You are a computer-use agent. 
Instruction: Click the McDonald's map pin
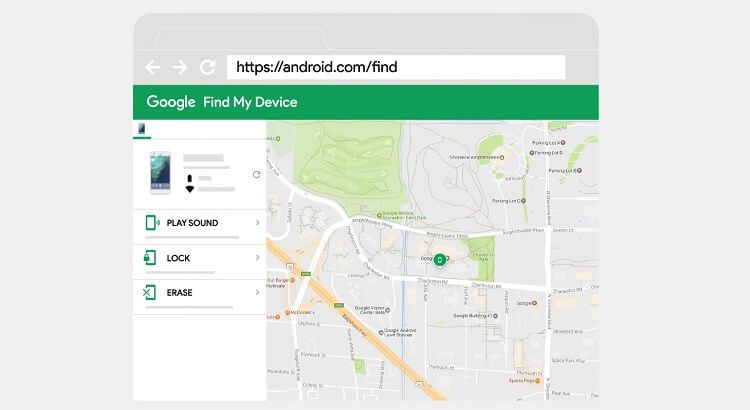click(287, 312)
